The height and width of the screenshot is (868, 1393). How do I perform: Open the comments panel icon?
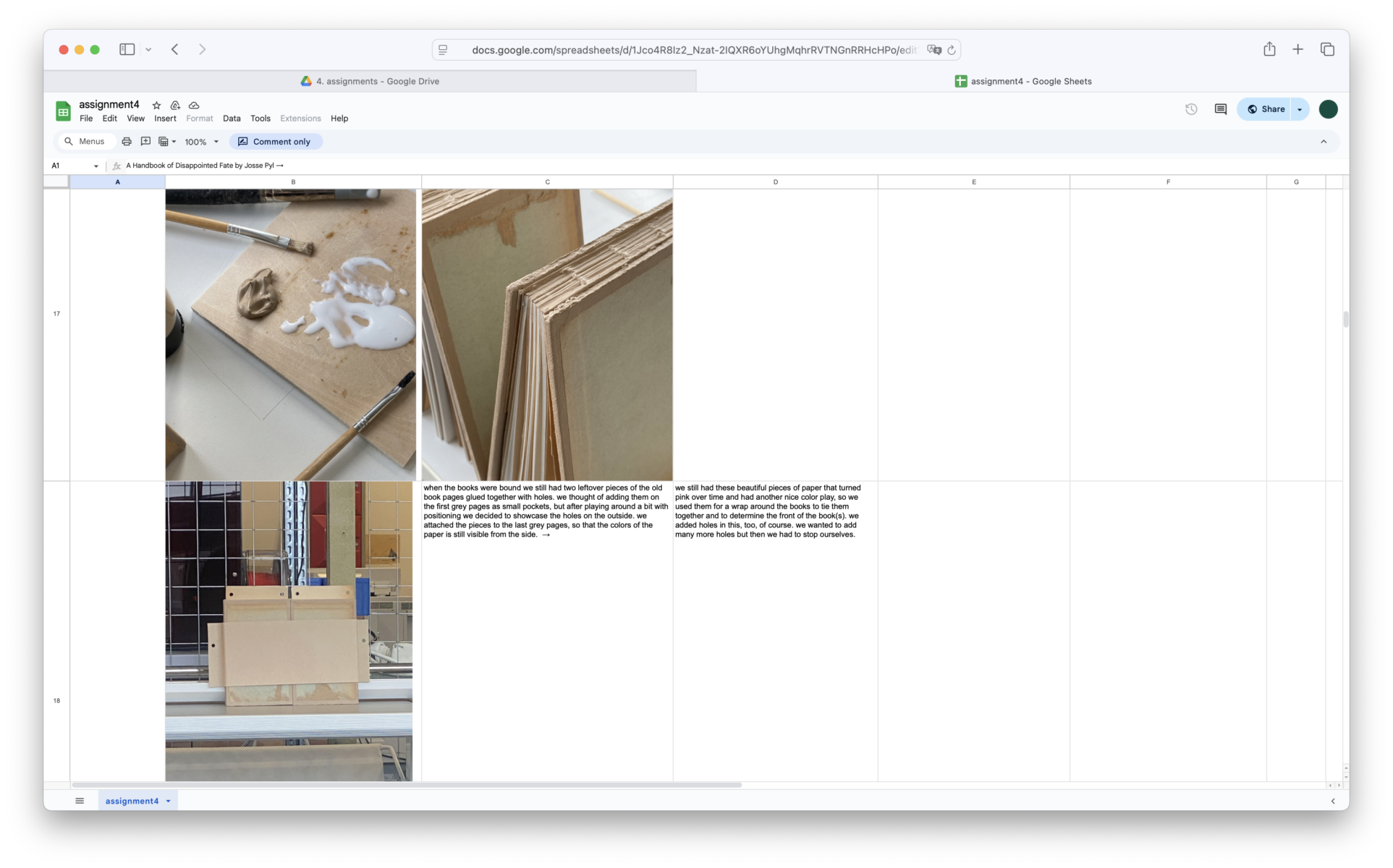click(x=1221, y=109)
